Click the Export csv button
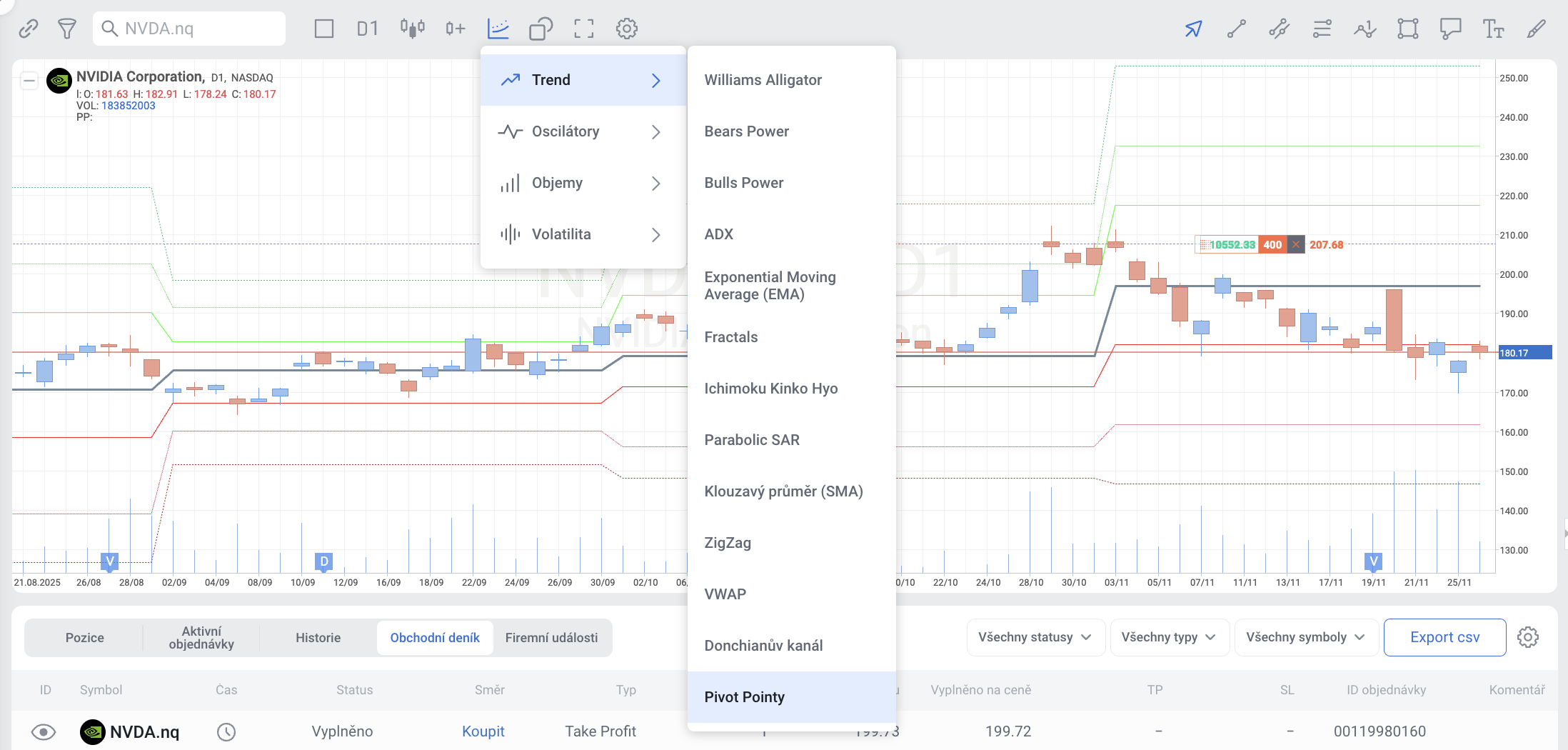 point(1445,637)
